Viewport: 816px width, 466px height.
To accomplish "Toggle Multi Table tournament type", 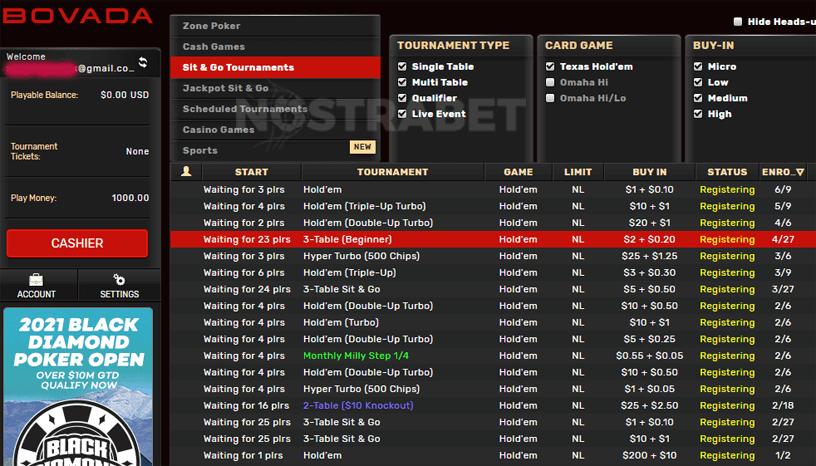I will [x=402, y=82].
